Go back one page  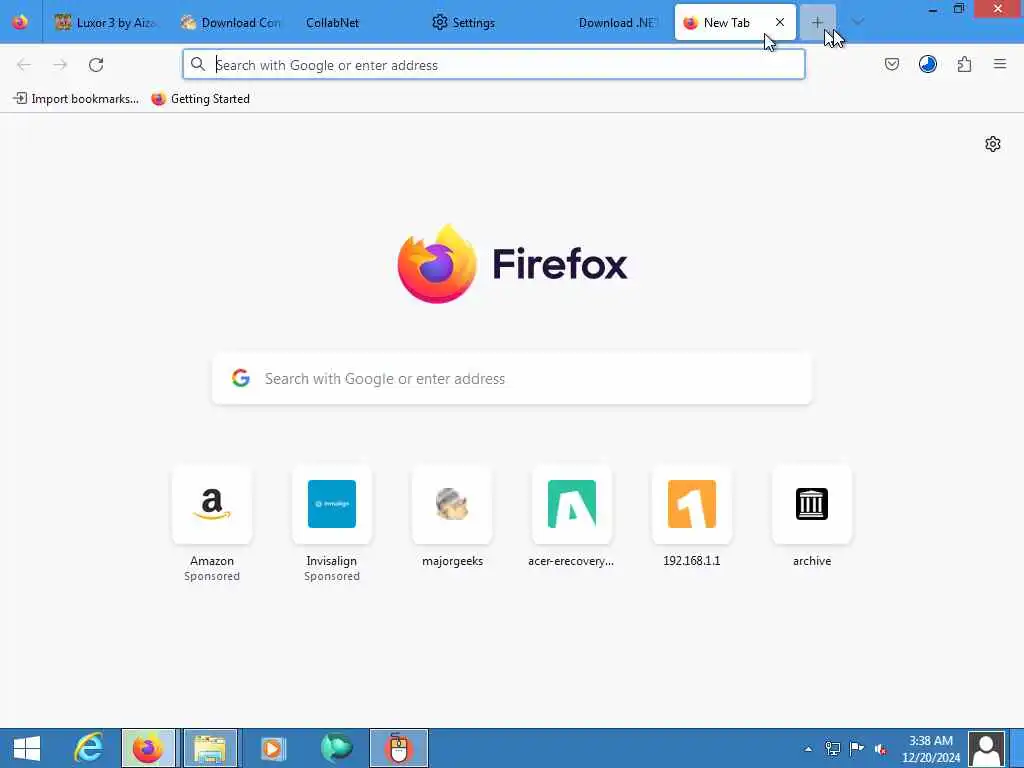(x=24, y=65)
